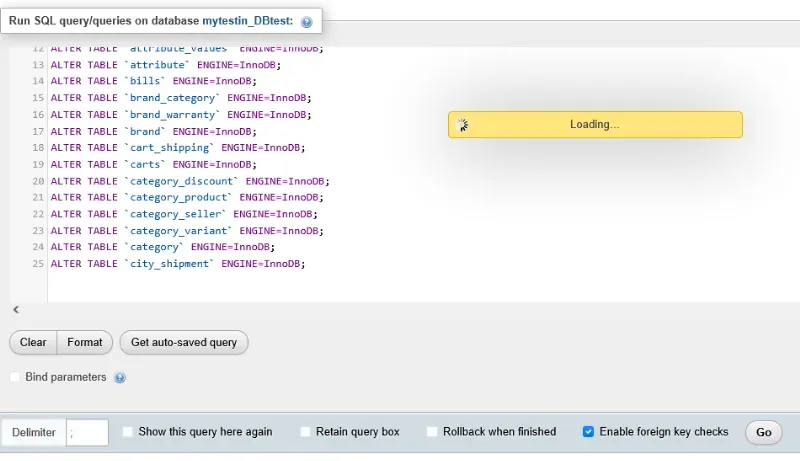
Task: Click line number 25 in gutter
Action: [38, 264]
